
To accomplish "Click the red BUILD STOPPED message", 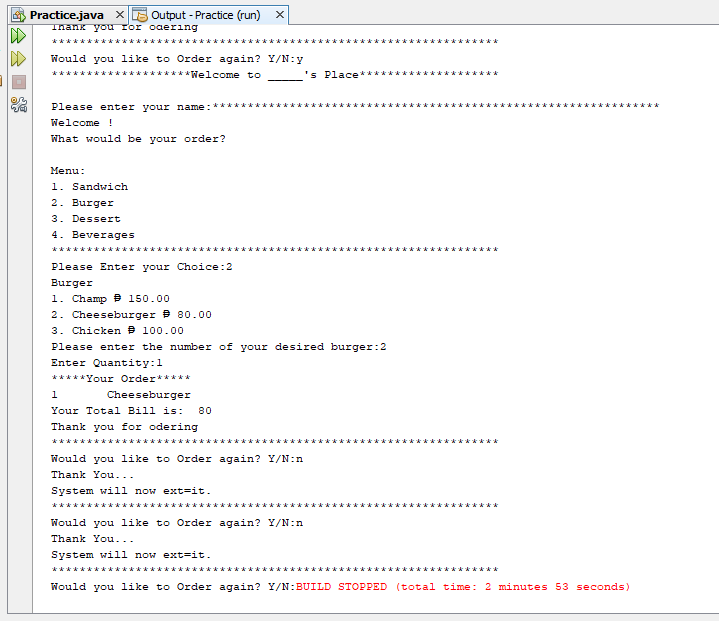I will [x=463, y=587].
